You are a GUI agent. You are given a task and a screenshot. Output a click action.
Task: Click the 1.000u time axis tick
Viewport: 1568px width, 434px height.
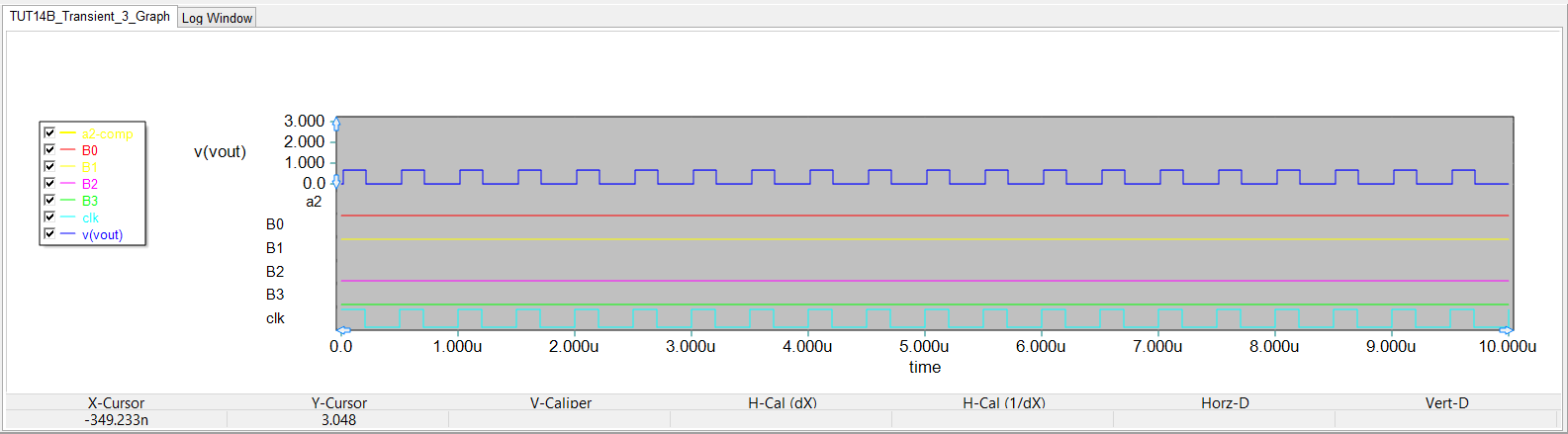[457, 346]
